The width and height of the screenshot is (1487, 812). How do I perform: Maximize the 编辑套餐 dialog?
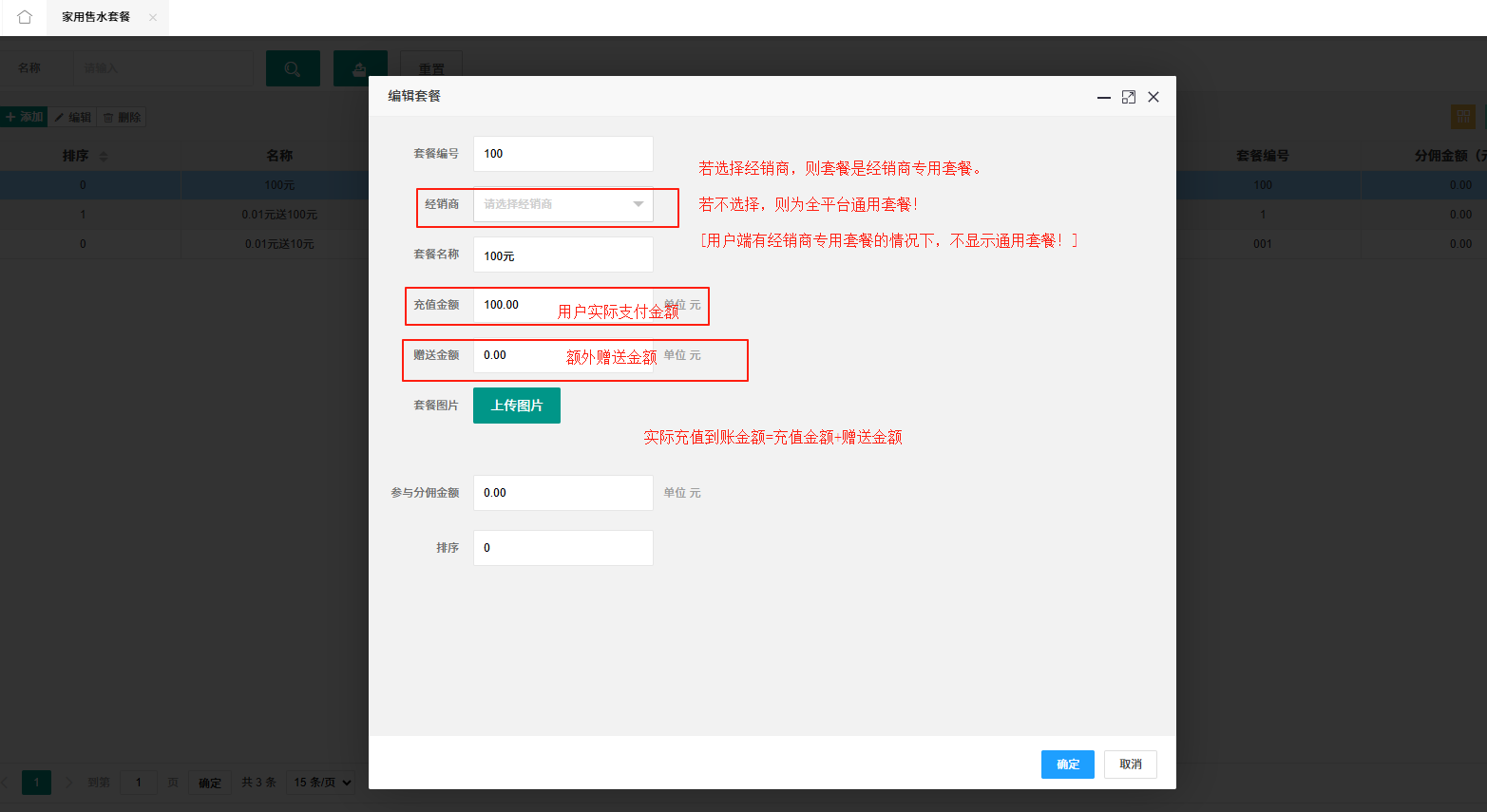[1129, 97]
